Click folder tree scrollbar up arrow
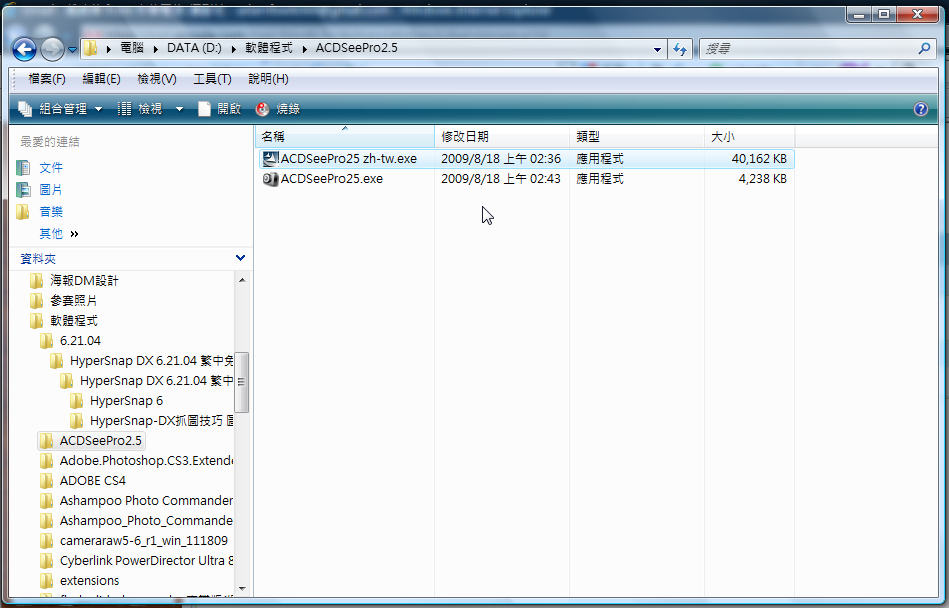 (x=242, y=280)
